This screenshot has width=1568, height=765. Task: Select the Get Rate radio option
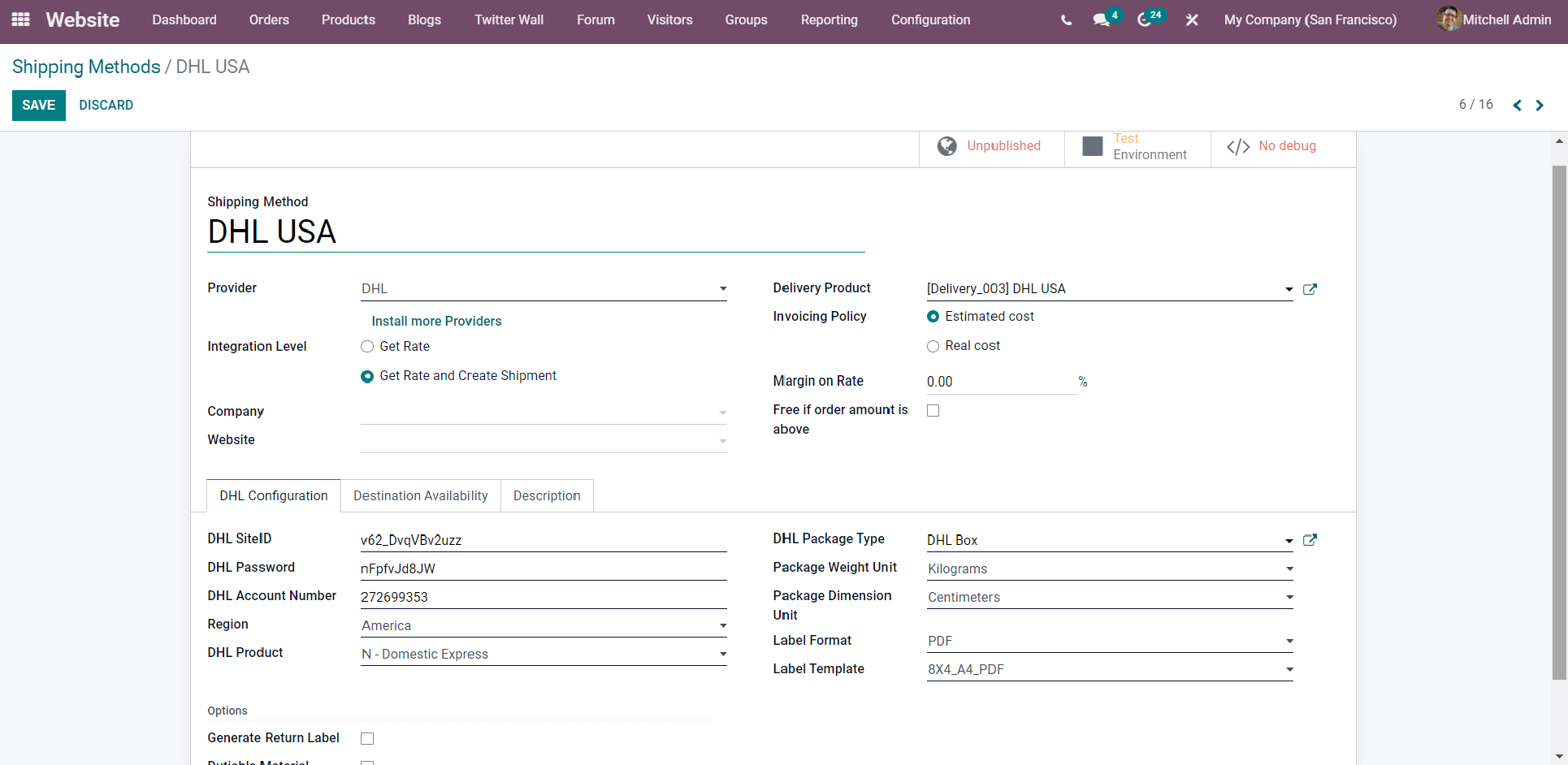[x=367, y=347]
